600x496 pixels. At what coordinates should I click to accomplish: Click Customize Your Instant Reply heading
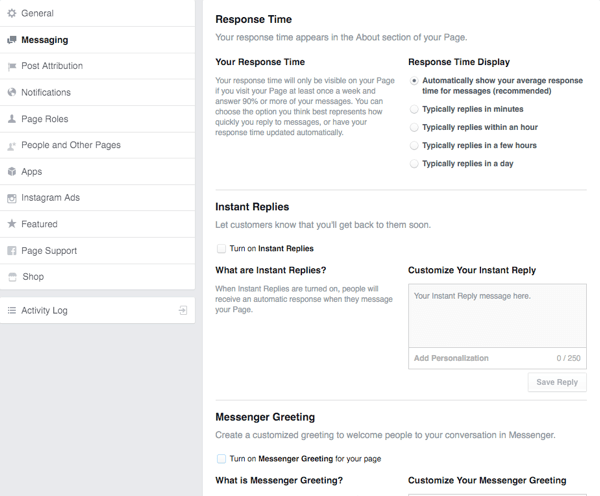point(472,271)
